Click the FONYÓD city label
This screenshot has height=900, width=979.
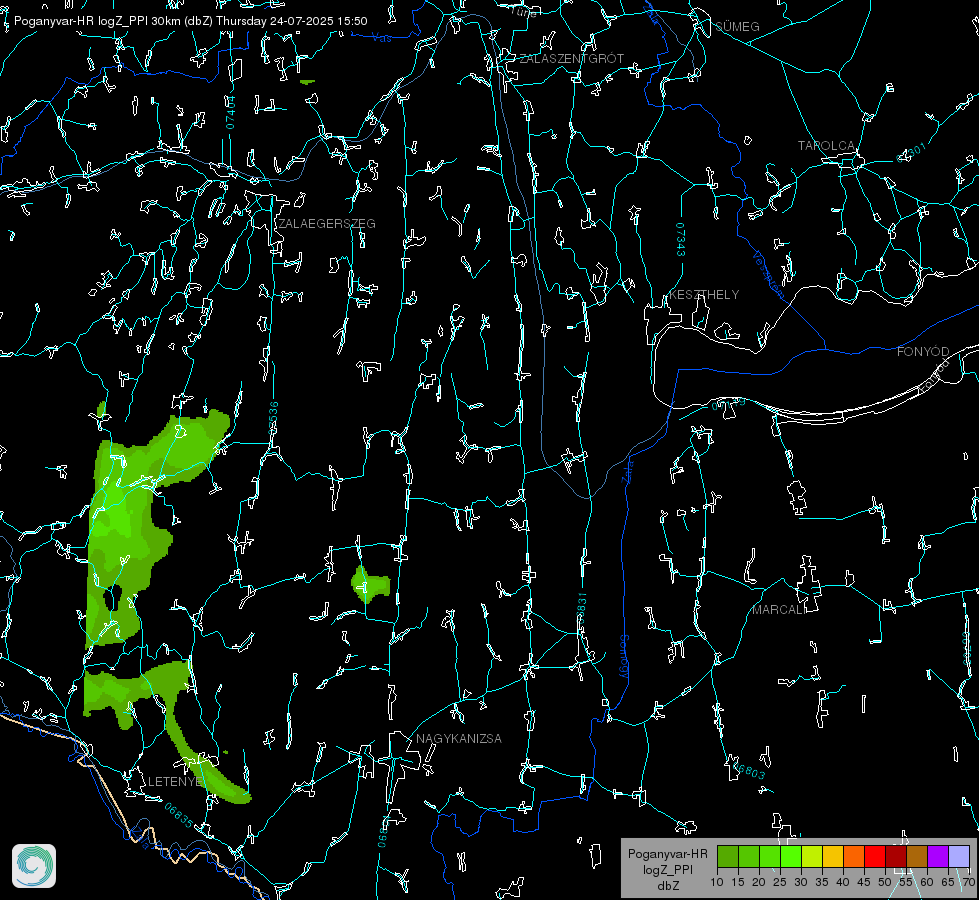[x=923, y=352]
